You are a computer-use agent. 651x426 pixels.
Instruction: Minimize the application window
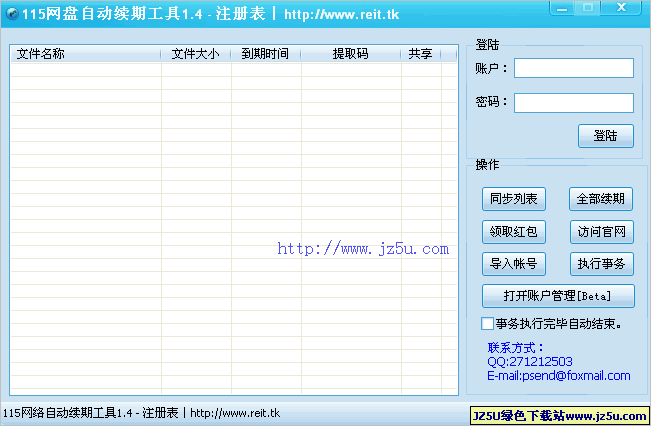coord(562,8)
